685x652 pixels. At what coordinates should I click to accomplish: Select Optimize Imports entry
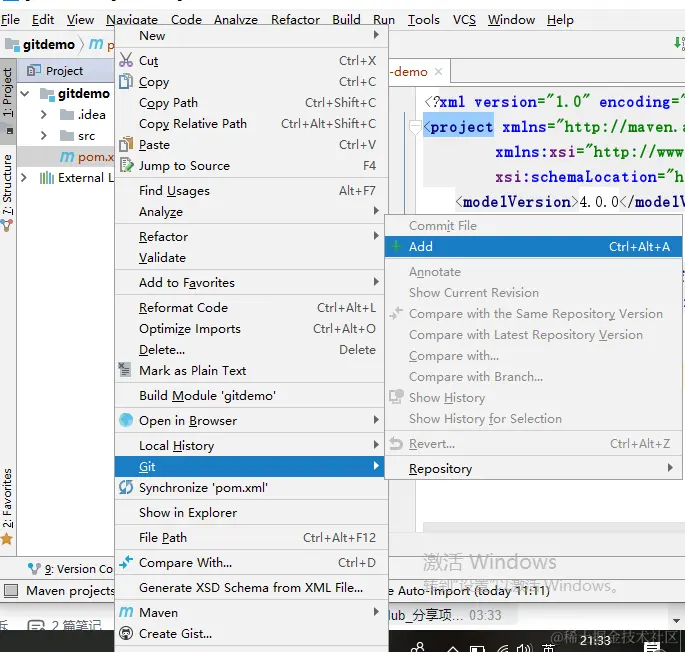[252, 329]
